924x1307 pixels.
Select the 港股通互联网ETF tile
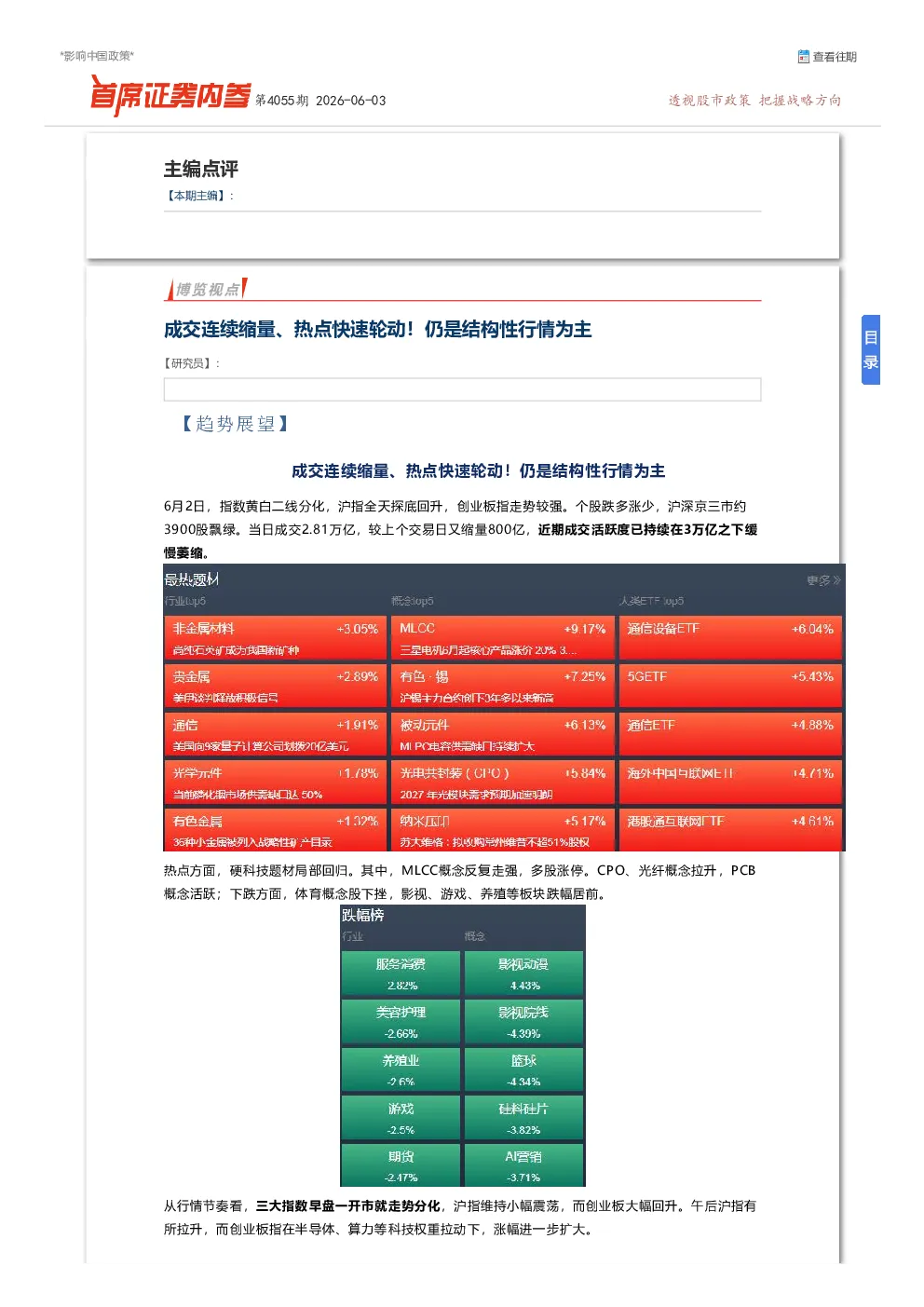coord(730,830)
